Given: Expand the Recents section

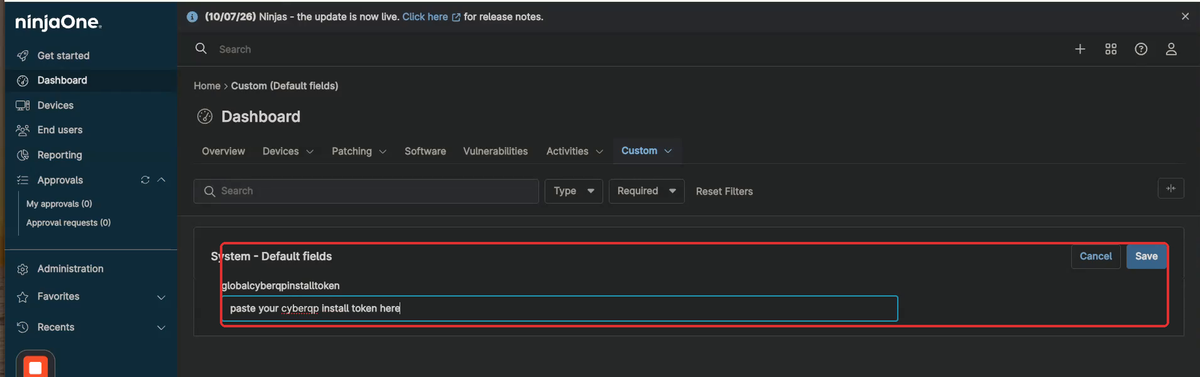Looking at the screenshot, I should 162,327.
